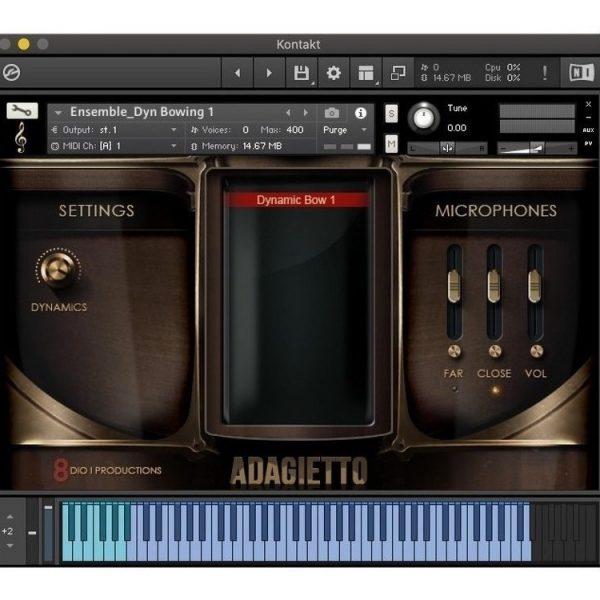Shift keyboard octave down arrow
This screenshot has width=600, height=600.
[10, 545]
